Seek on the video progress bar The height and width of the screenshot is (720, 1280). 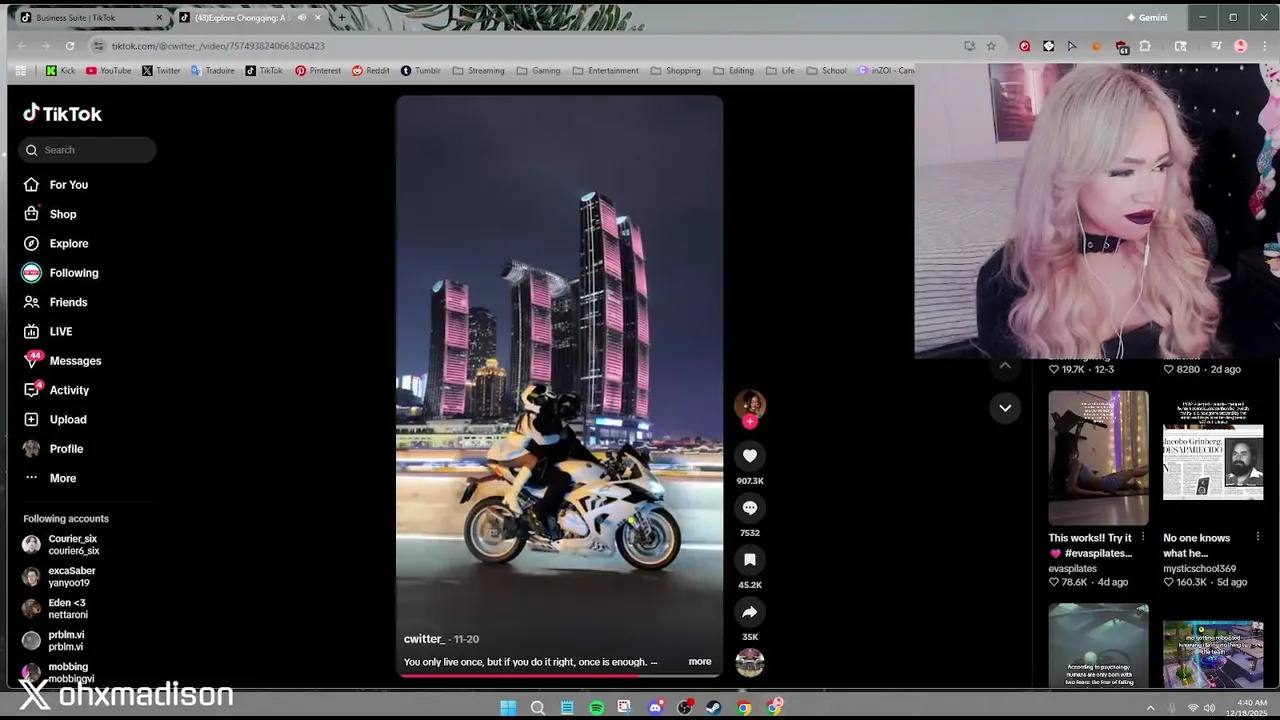pos(559,676)
